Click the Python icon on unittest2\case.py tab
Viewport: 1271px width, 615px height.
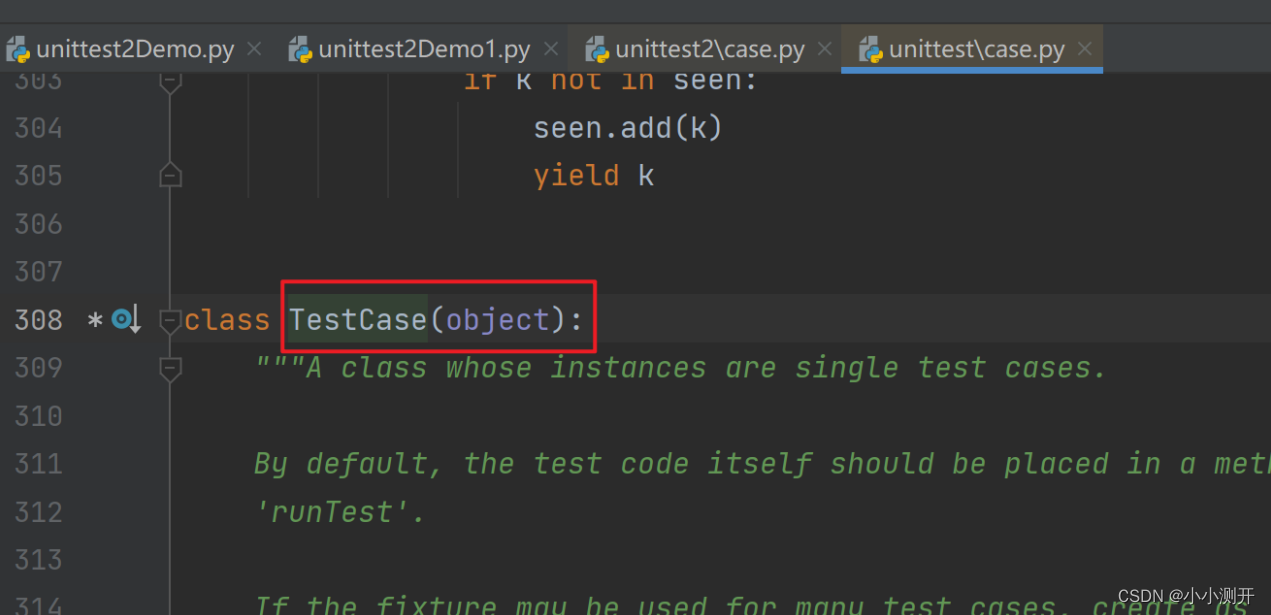pyautogui.click(x=597, y=47)
